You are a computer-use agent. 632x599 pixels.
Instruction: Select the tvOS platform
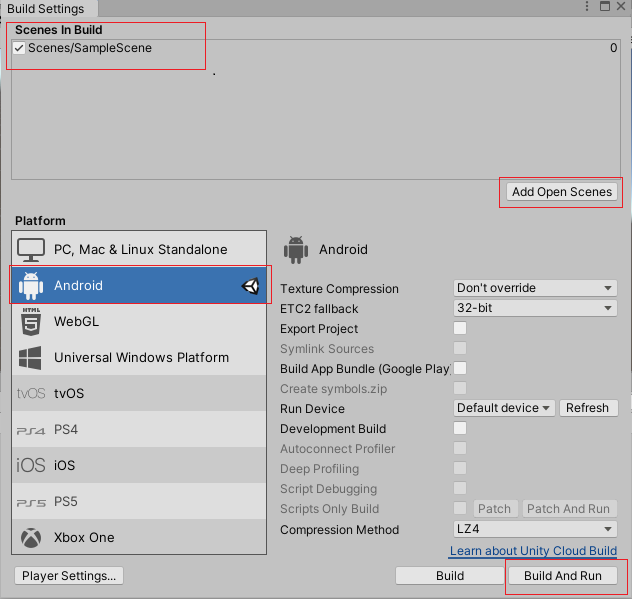(139, 393)
